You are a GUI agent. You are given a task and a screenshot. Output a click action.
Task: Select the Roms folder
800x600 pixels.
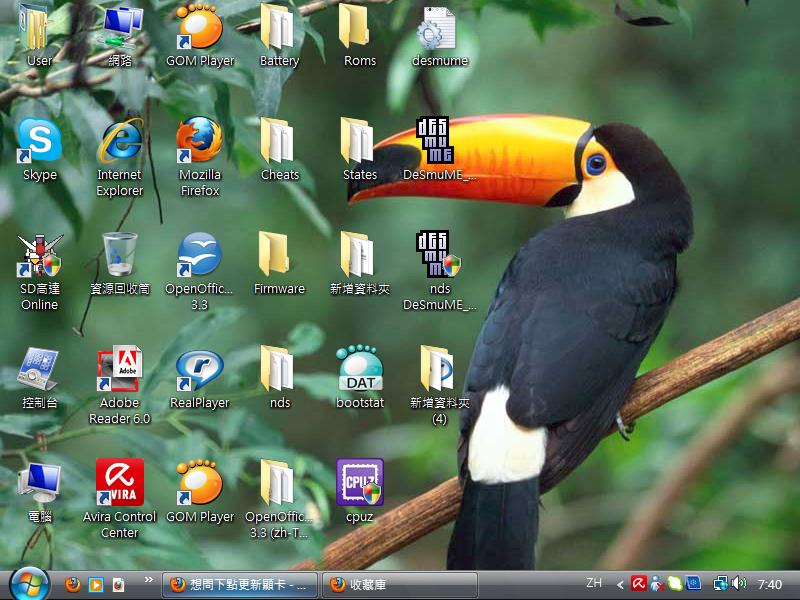point(360,28)
